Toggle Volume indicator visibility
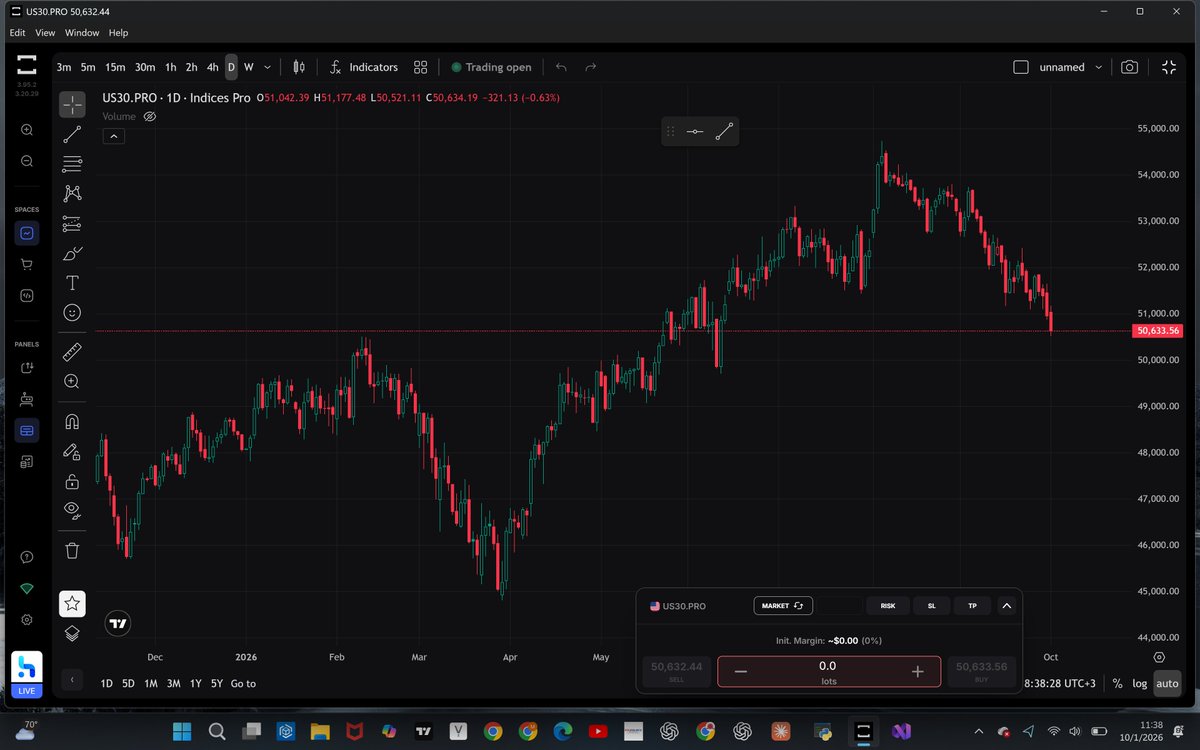 click(x=150, y=116)
